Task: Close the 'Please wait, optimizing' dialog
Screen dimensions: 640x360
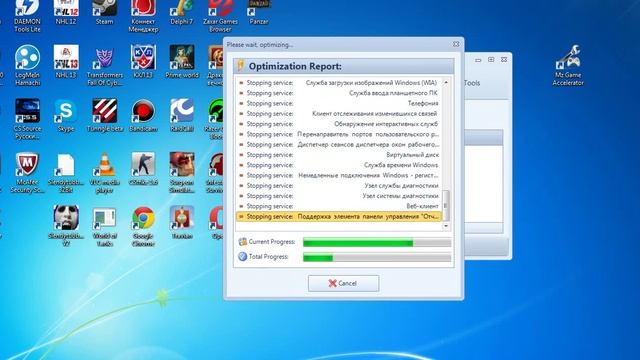Action: [456, 44]
